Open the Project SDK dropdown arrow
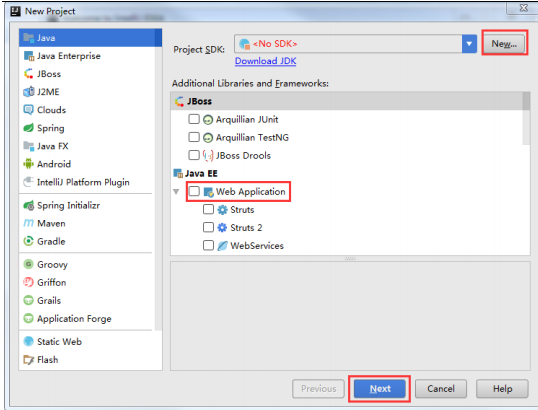Image resolution: width=538 pixels, height=410 pixels. (469, 44)
